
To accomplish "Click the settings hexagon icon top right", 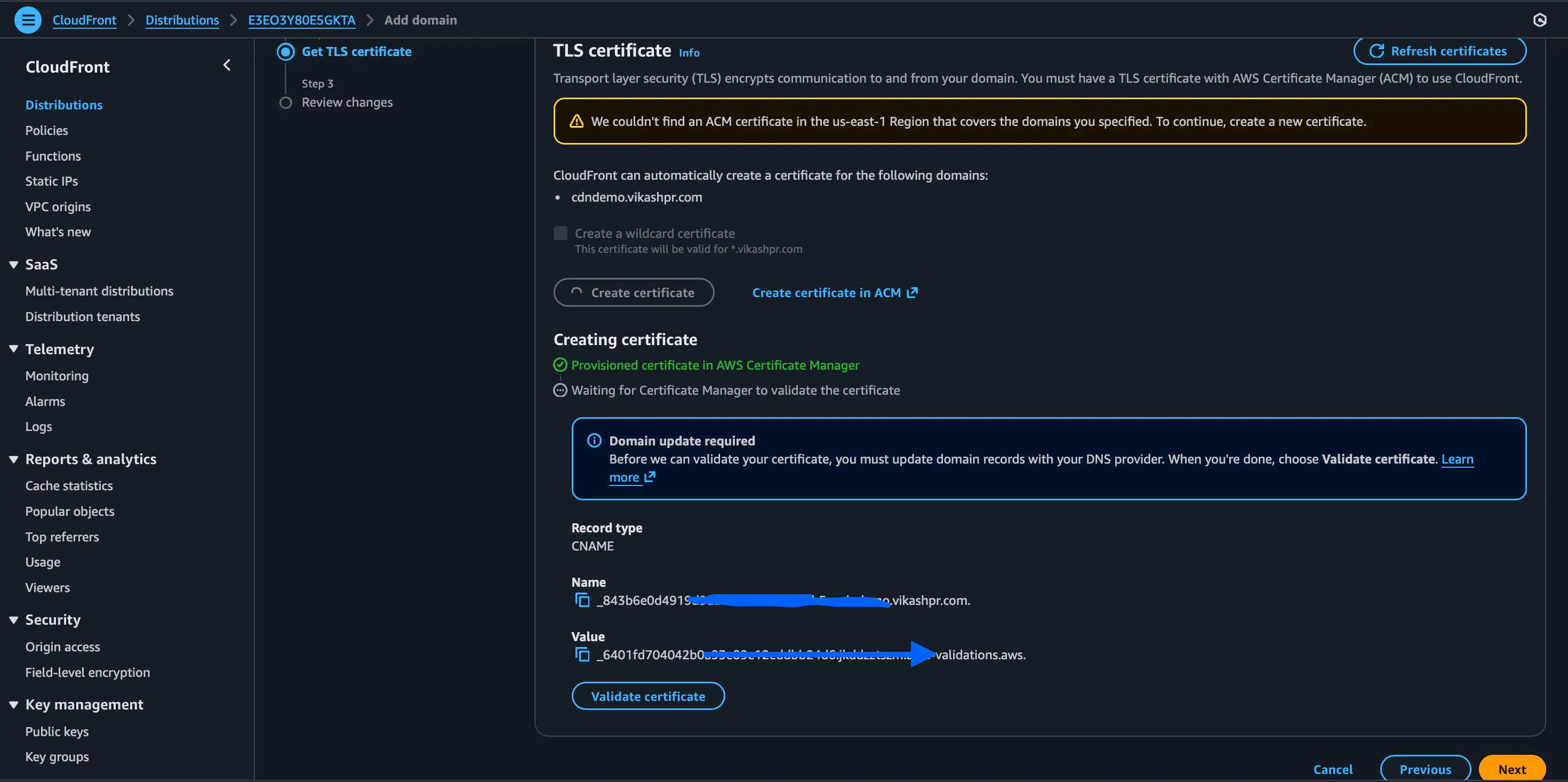I will point(1539,20).
